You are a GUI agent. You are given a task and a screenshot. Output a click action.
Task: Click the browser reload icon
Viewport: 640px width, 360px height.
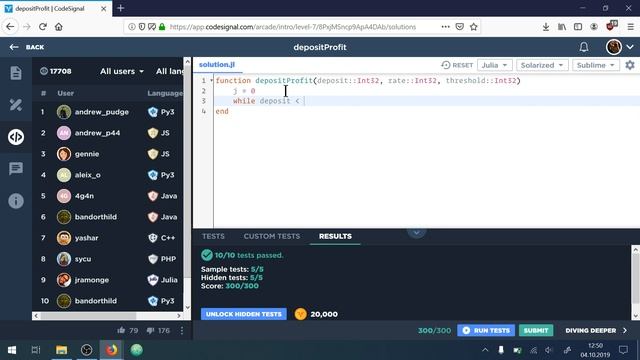[42, 27]
